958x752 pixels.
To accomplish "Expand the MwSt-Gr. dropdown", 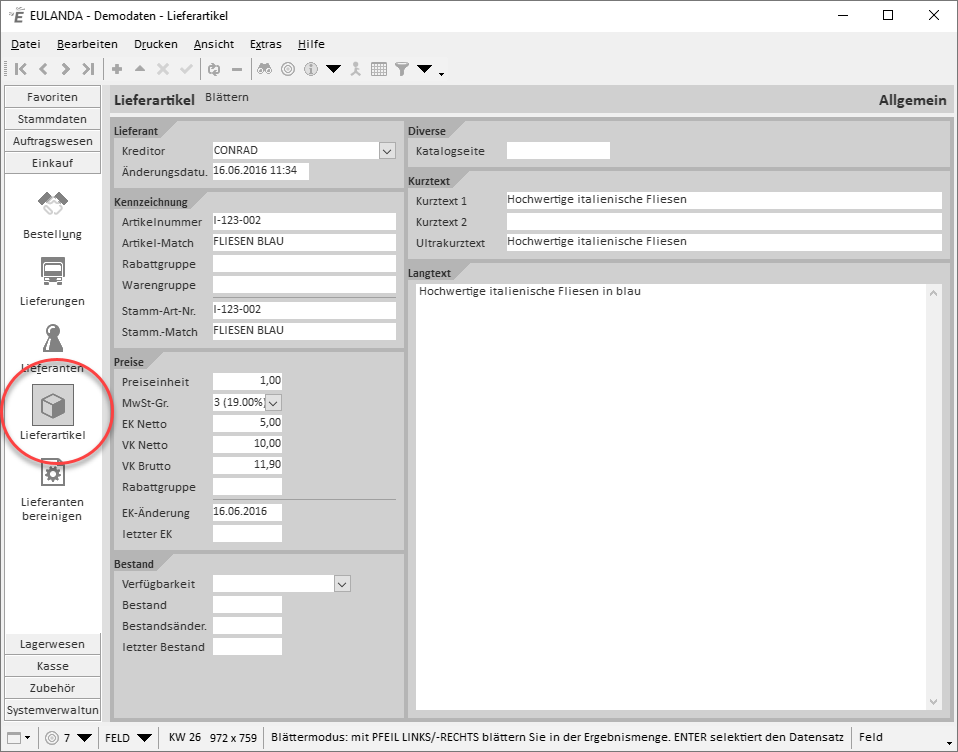I will pyautogui.click(x=274, y=403).
